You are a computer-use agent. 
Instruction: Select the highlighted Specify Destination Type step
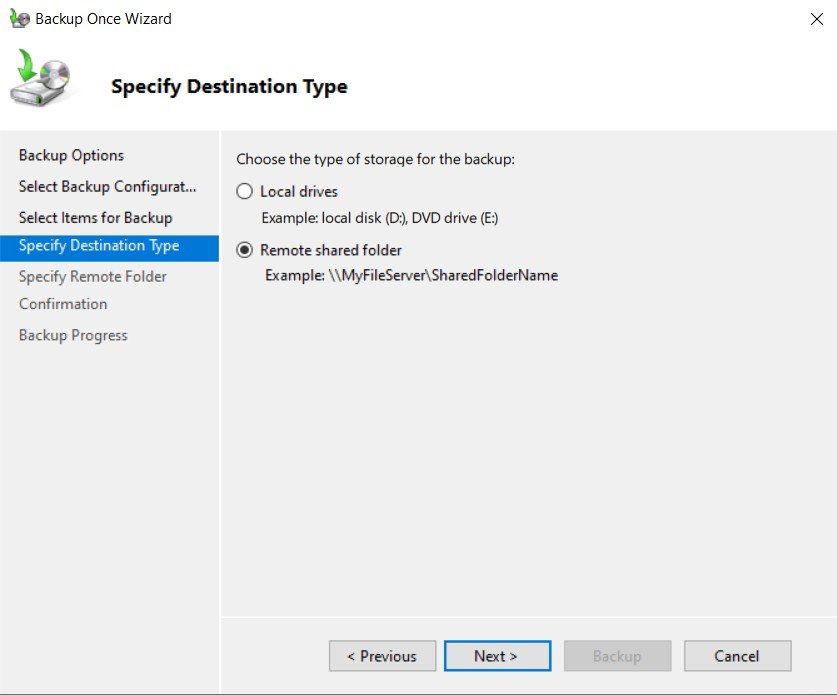coord(109,248)
